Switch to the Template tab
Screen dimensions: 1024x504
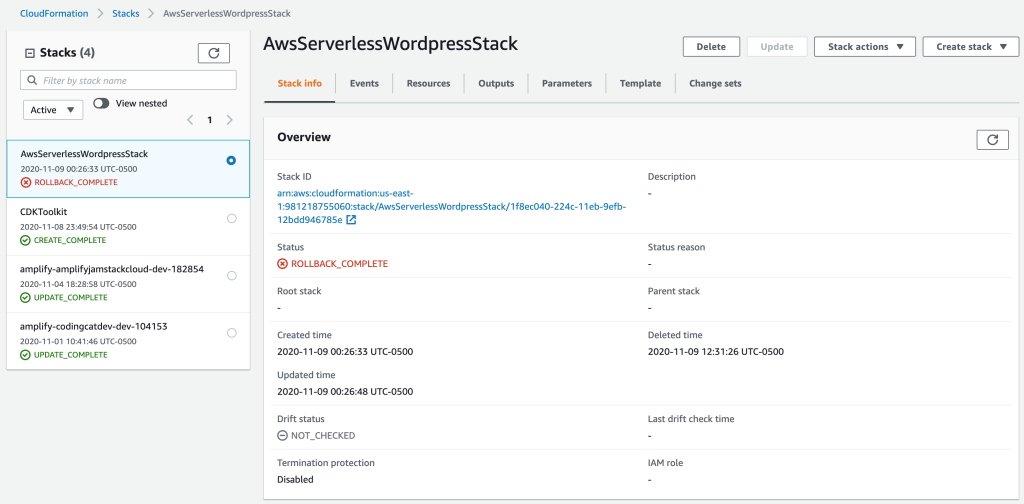[640, 84]
